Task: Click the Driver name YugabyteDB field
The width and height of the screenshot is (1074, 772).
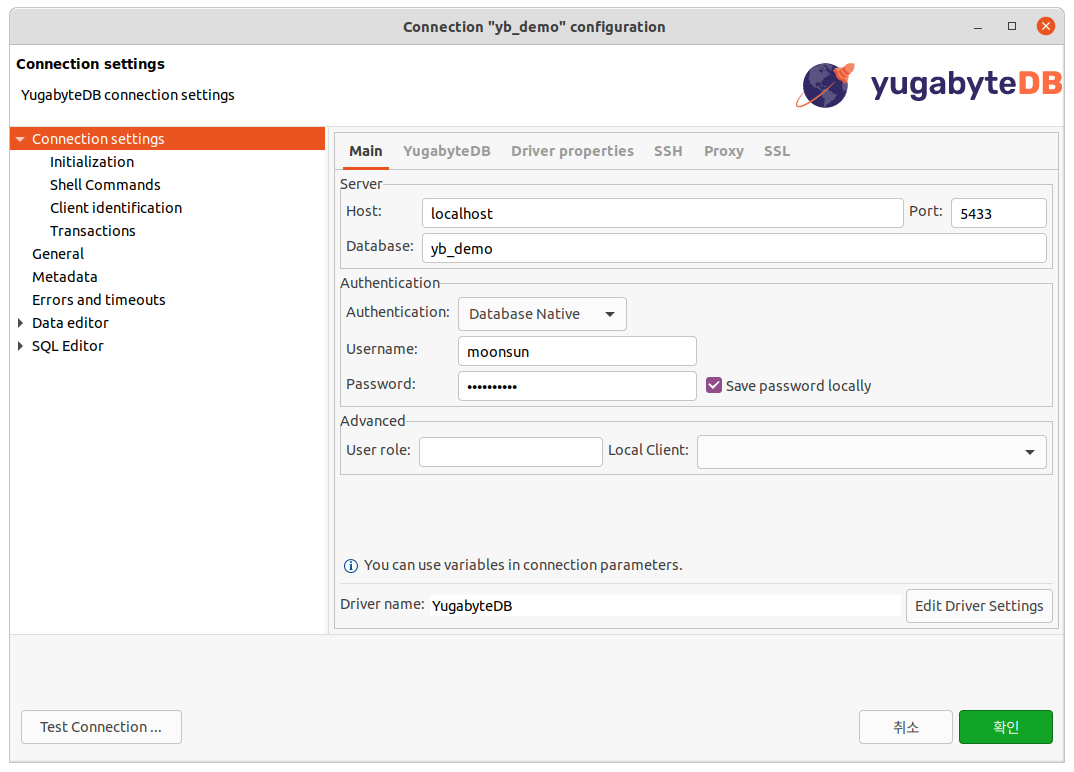Action: coord(665,606)
